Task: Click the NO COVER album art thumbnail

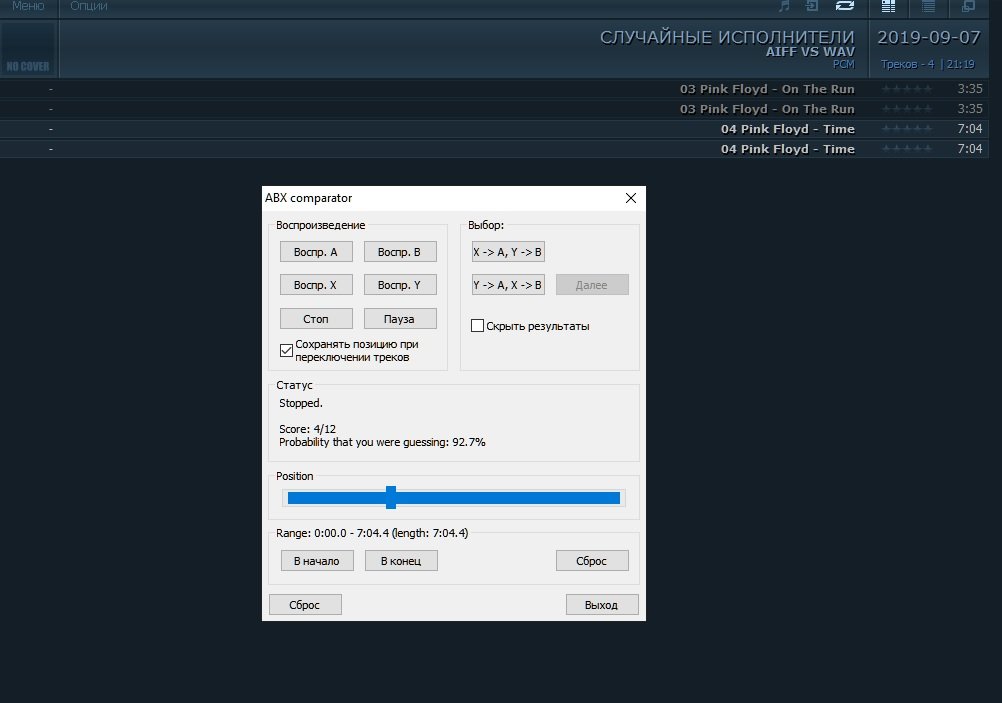Action: point(28,49)
